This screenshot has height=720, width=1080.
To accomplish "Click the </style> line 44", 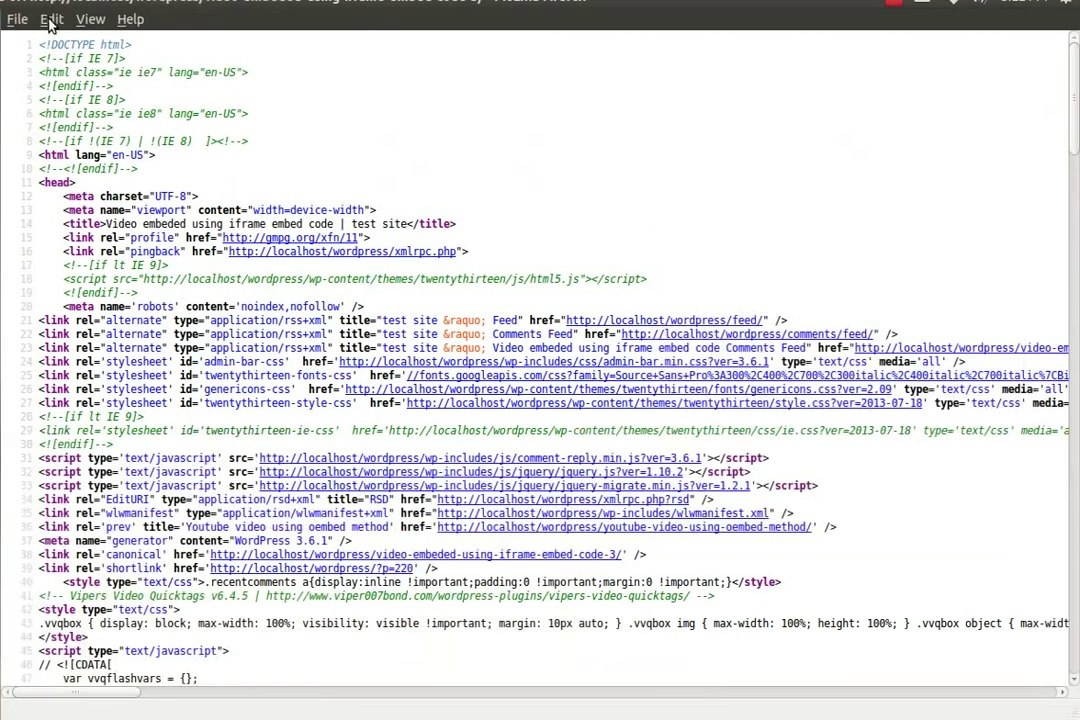I will click(63, 637).
